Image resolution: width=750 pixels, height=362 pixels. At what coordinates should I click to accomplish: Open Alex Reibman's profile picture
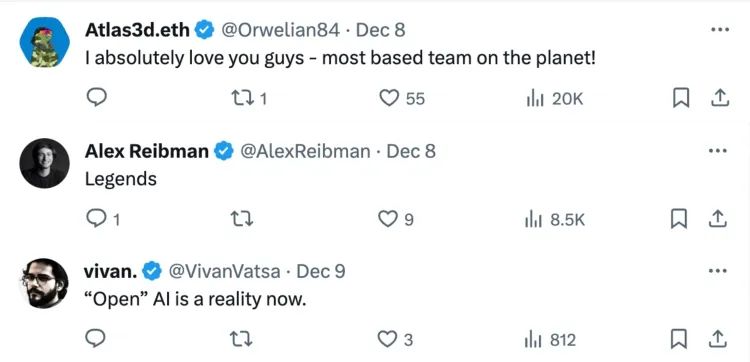(x=44, y=163)
